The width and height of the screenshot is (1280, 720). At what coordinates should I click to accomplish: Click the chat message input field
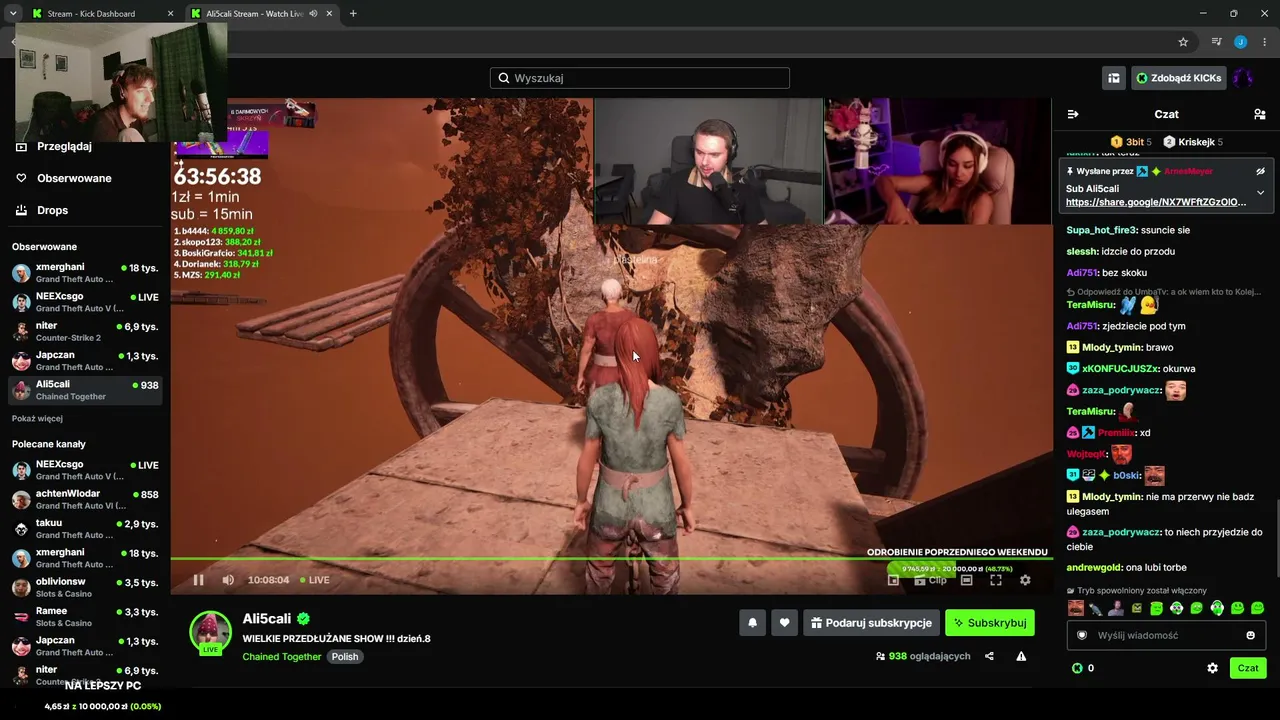(x=1166, y=635)
